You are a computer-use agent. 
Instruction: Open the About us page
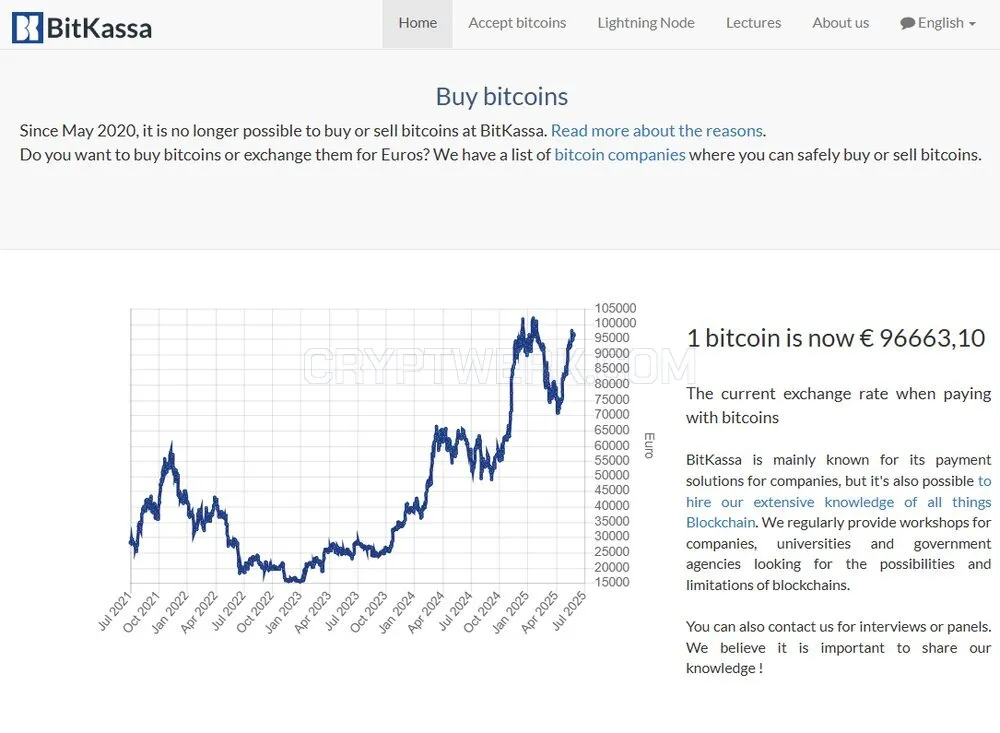[x=841, y=24]
